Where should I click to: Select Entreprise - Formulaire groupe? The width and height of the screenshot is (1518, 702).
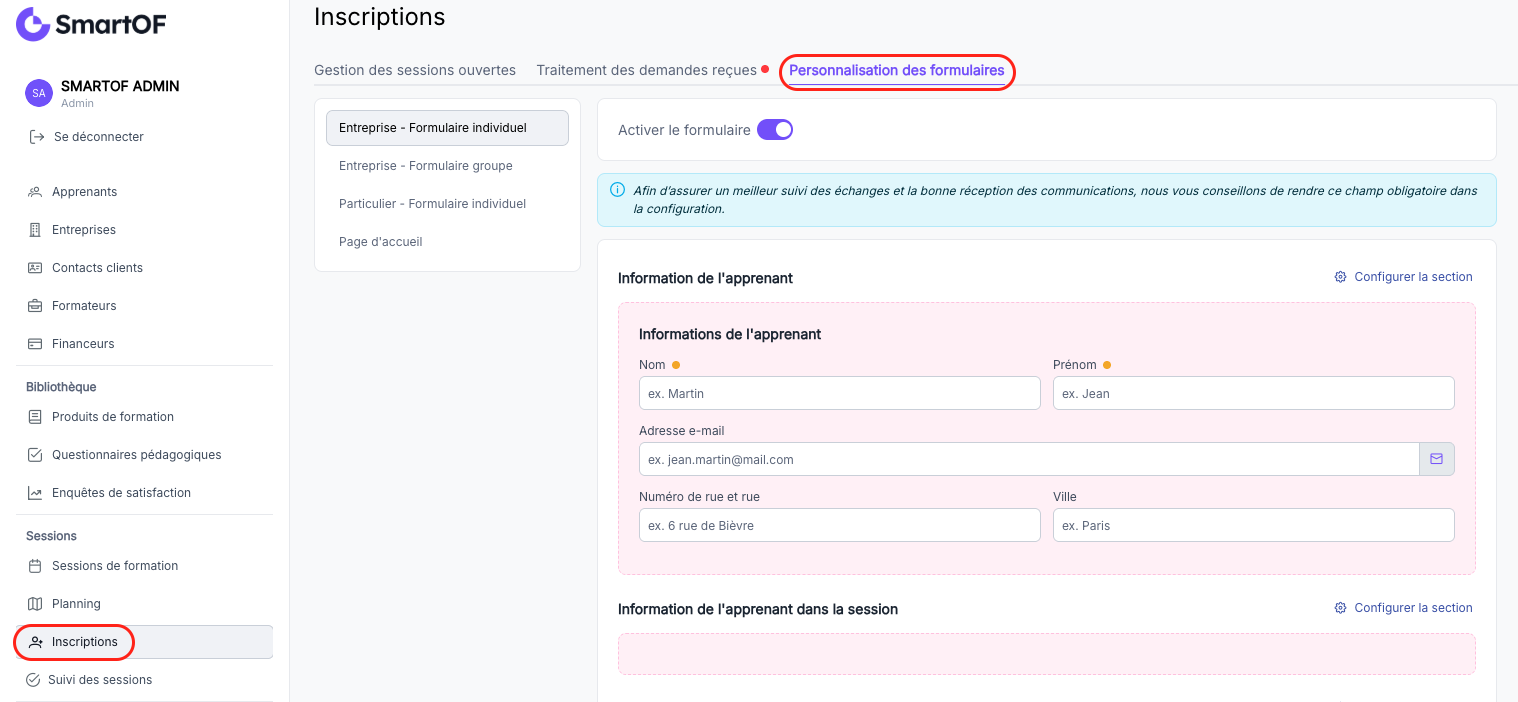pyautogui.click(x=447, y=166)
